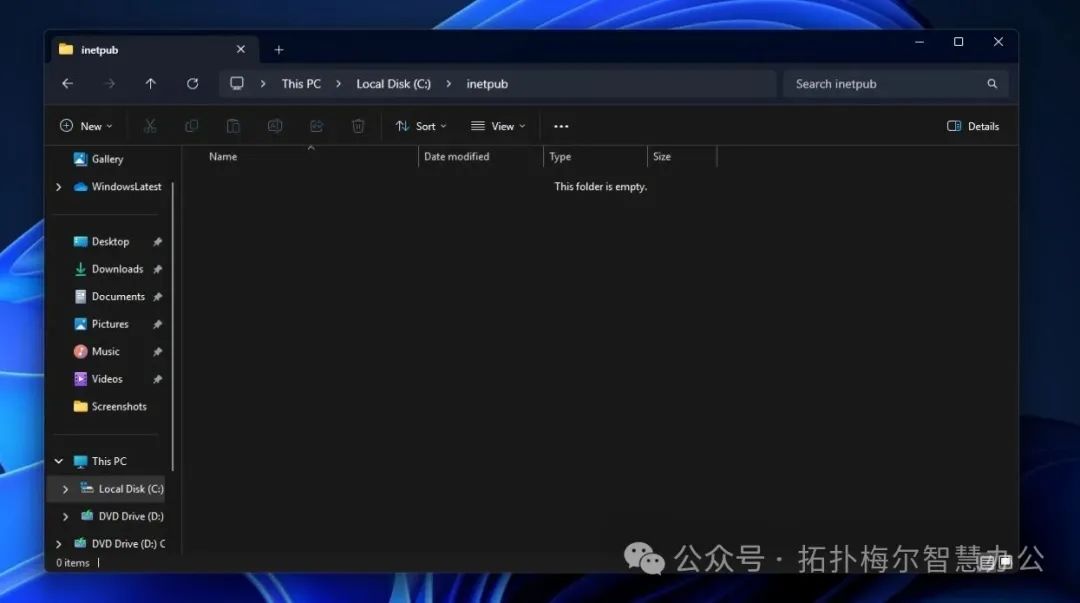Go up one folder level
The width and height of the screenshot is (1080, 603).
pos(150,84)
